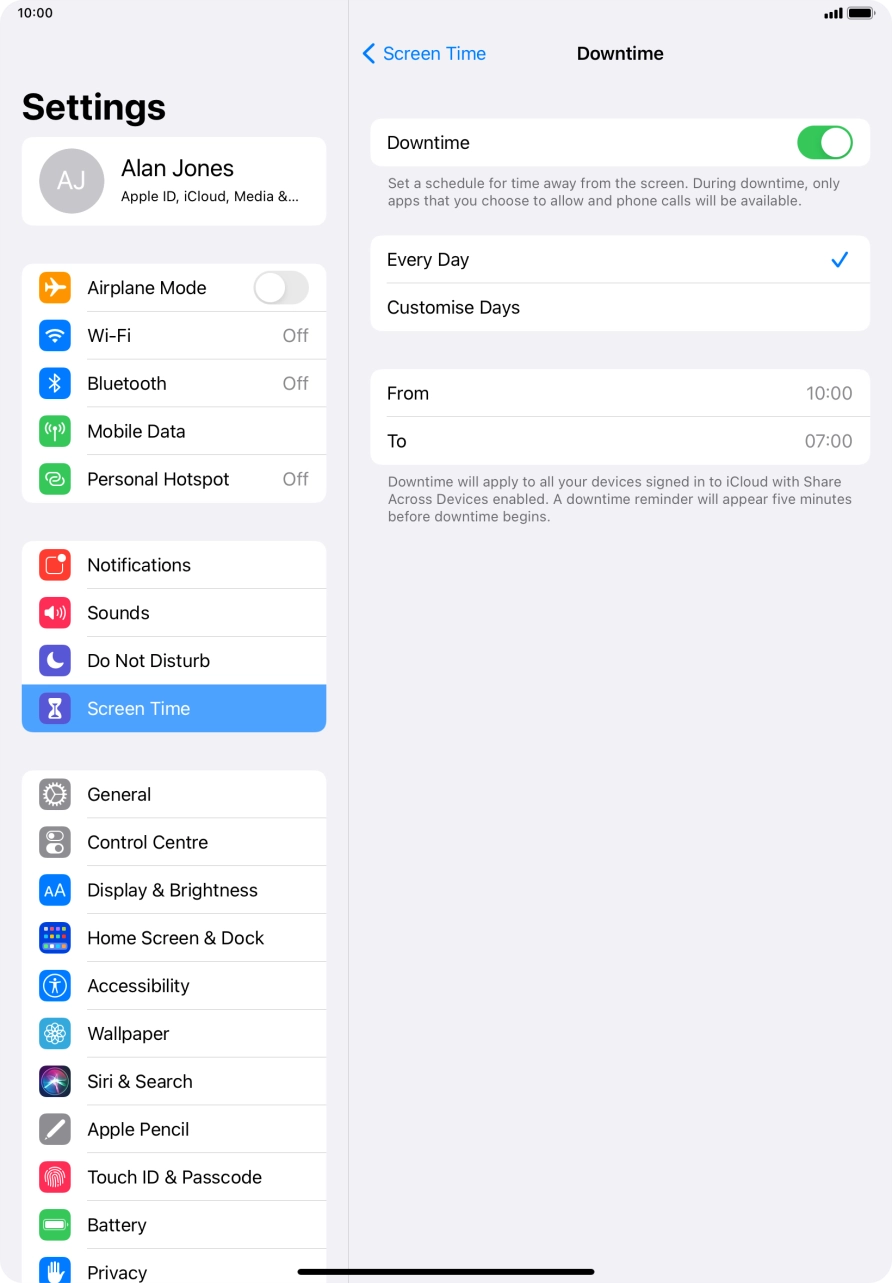Enable the Airplane Mode switch
The width and height of the screenshot is (892, 1283).
pos(281,288)
